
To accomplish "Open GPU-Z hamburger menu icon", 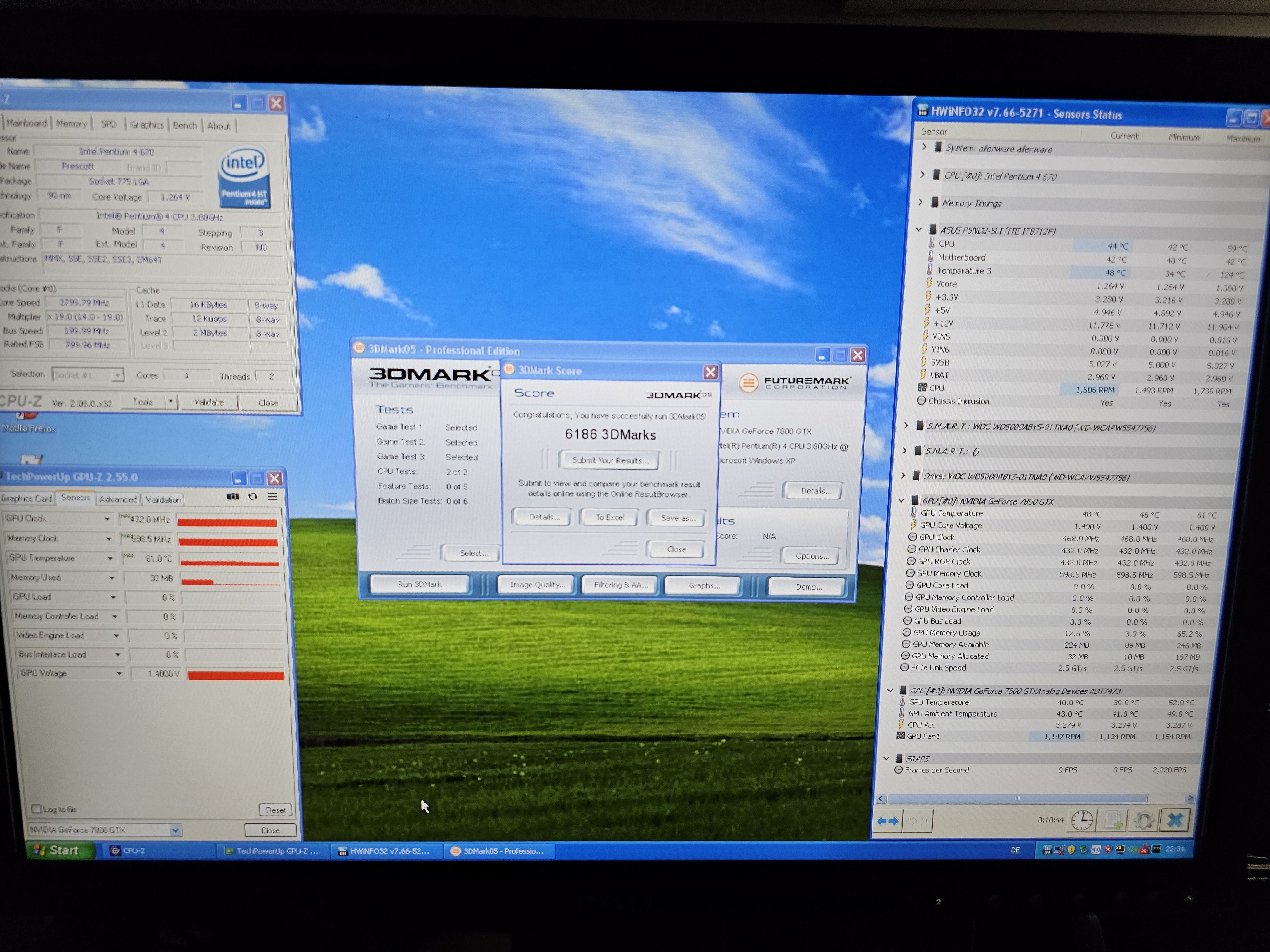I will 273,496.
